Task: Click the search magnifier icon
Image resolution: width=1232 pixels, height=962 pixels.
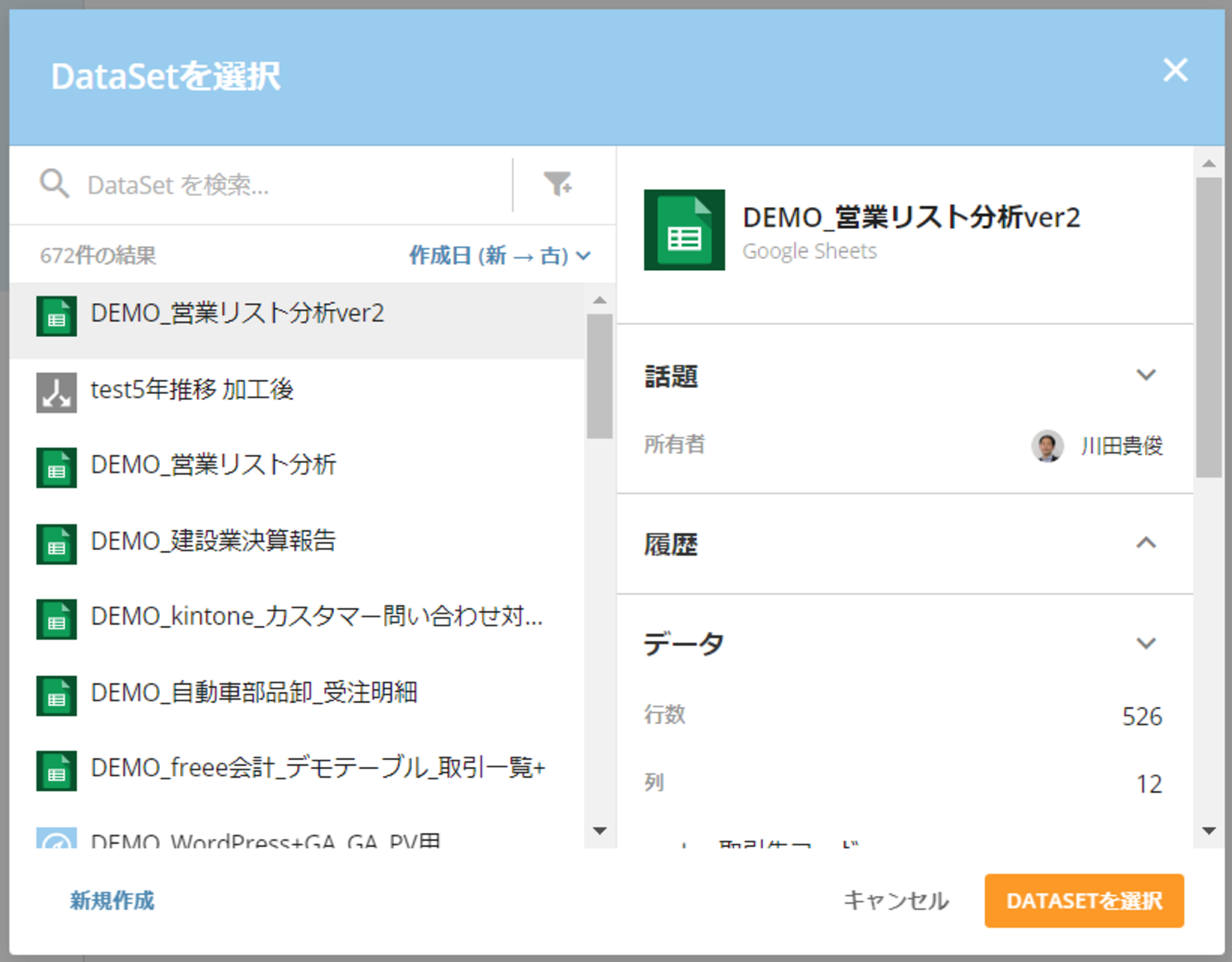Action: pos(55,184)
